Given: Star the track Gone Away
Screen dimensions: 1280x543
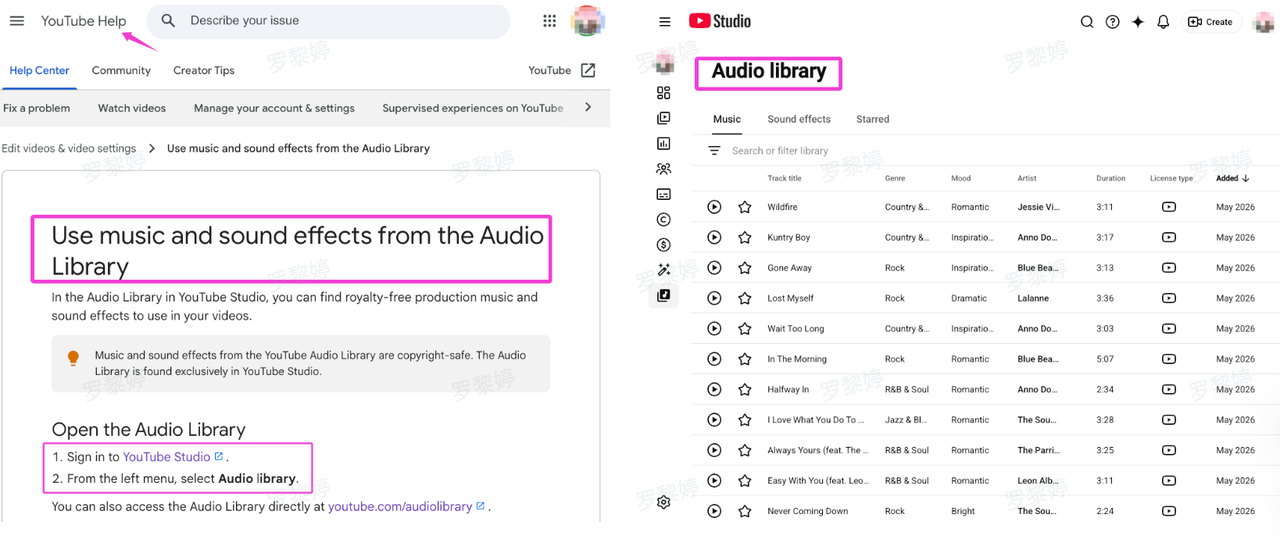Looking at the screenshot, I should point(745,268).
